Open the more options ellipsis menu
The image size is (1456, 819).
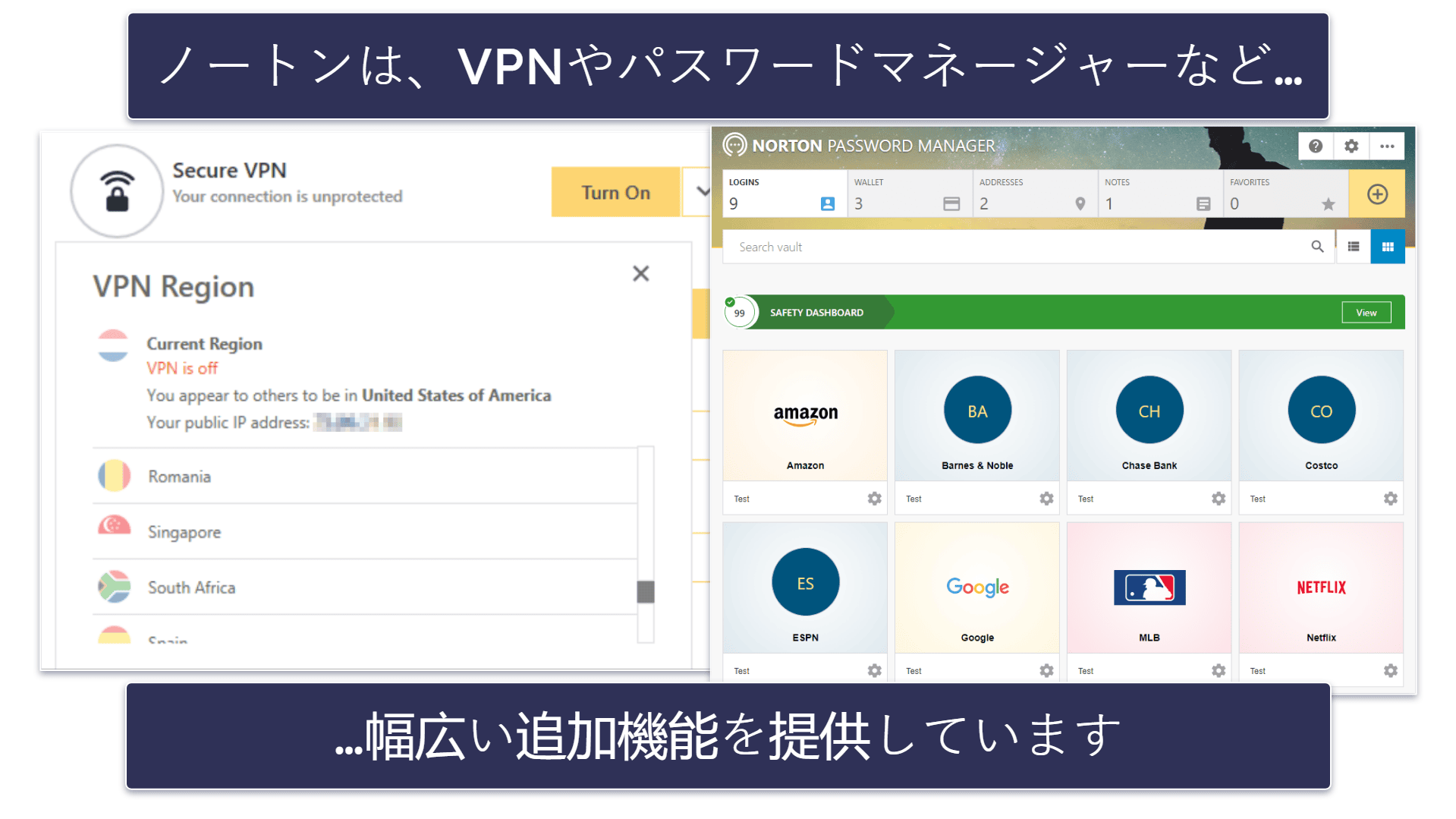coord(1387,146)
